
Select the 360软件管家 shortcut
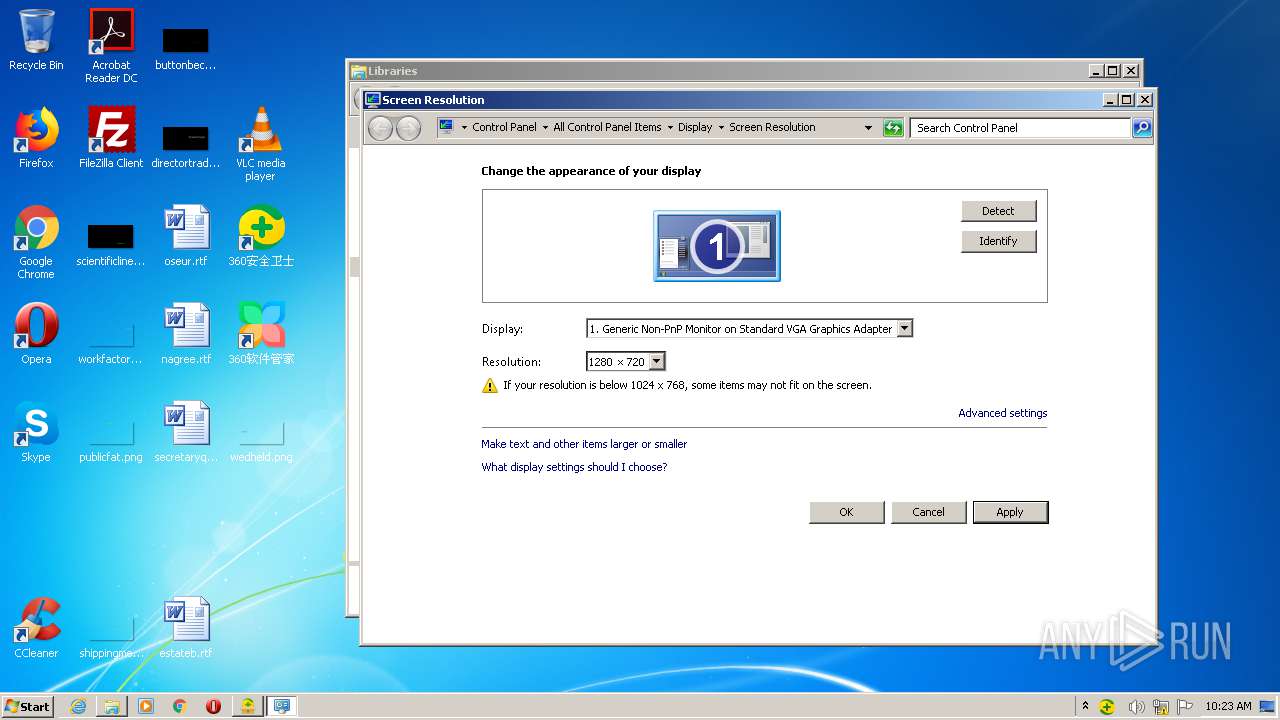[261, 334]
